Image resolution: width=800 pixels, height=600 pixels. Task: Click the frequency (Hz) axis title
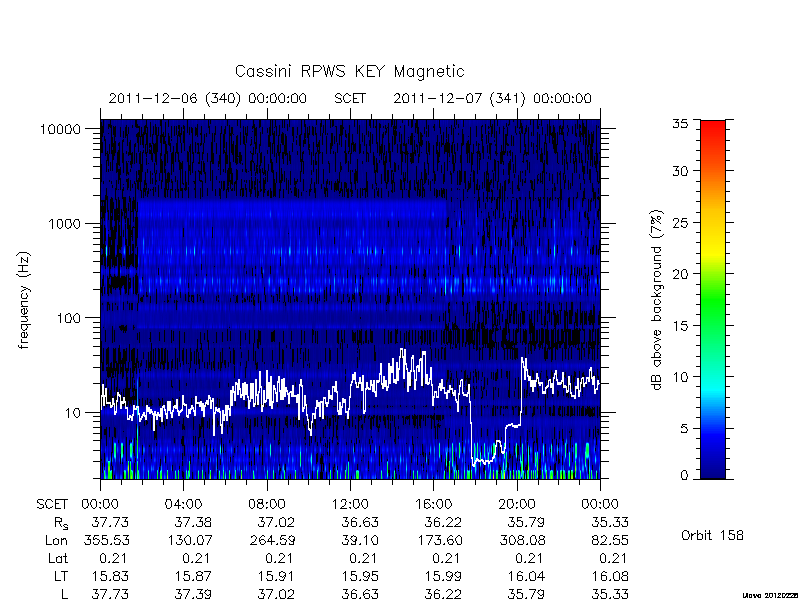(24, 300)
